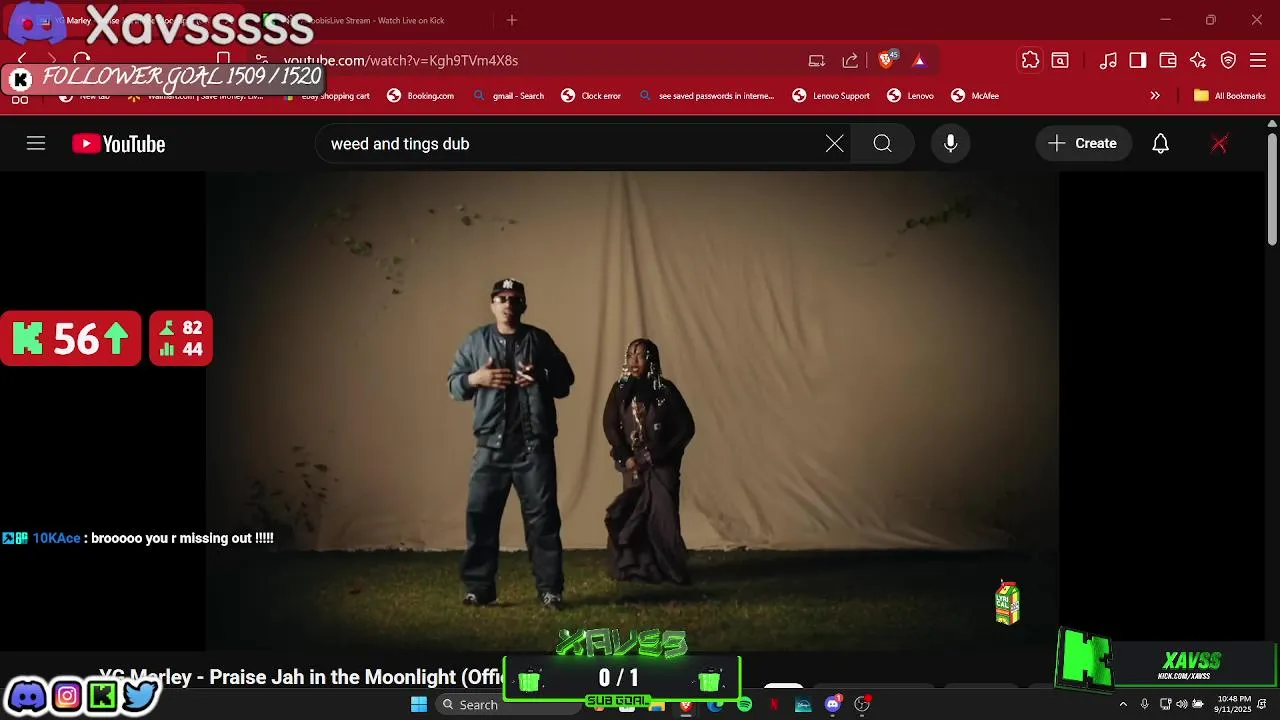This screenshot has width=1280, height=720.
Task: Open a new browser tab
Action: click(512, 20)
